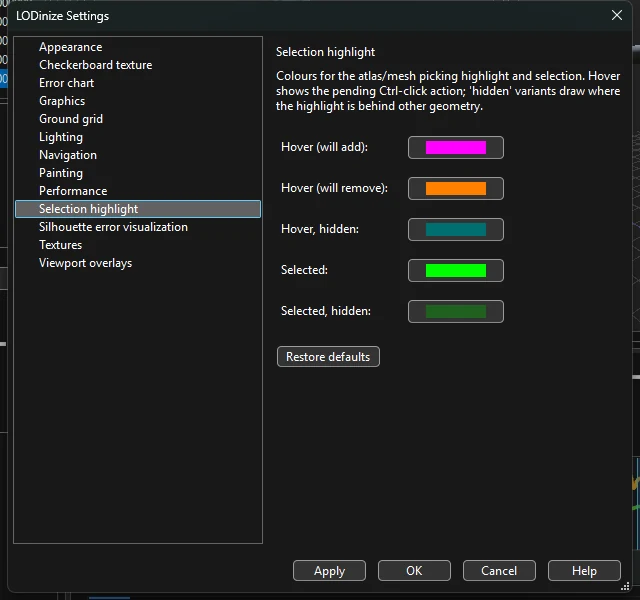Screen dimensions: 640x600
Task: Open Help for the settings dialog
Action: [x=584, y=571]
